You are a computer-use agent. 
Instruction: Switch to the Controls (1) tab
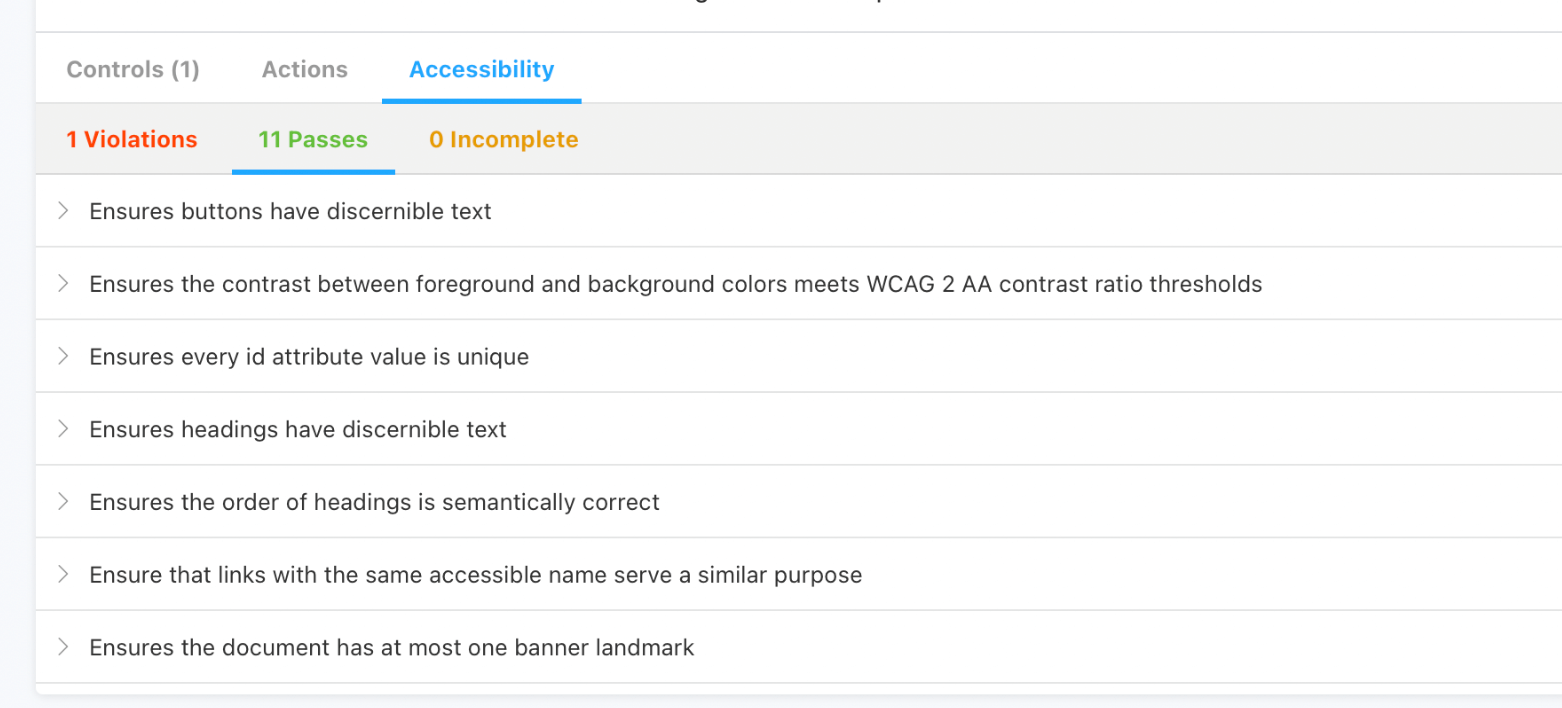[133, 70]
